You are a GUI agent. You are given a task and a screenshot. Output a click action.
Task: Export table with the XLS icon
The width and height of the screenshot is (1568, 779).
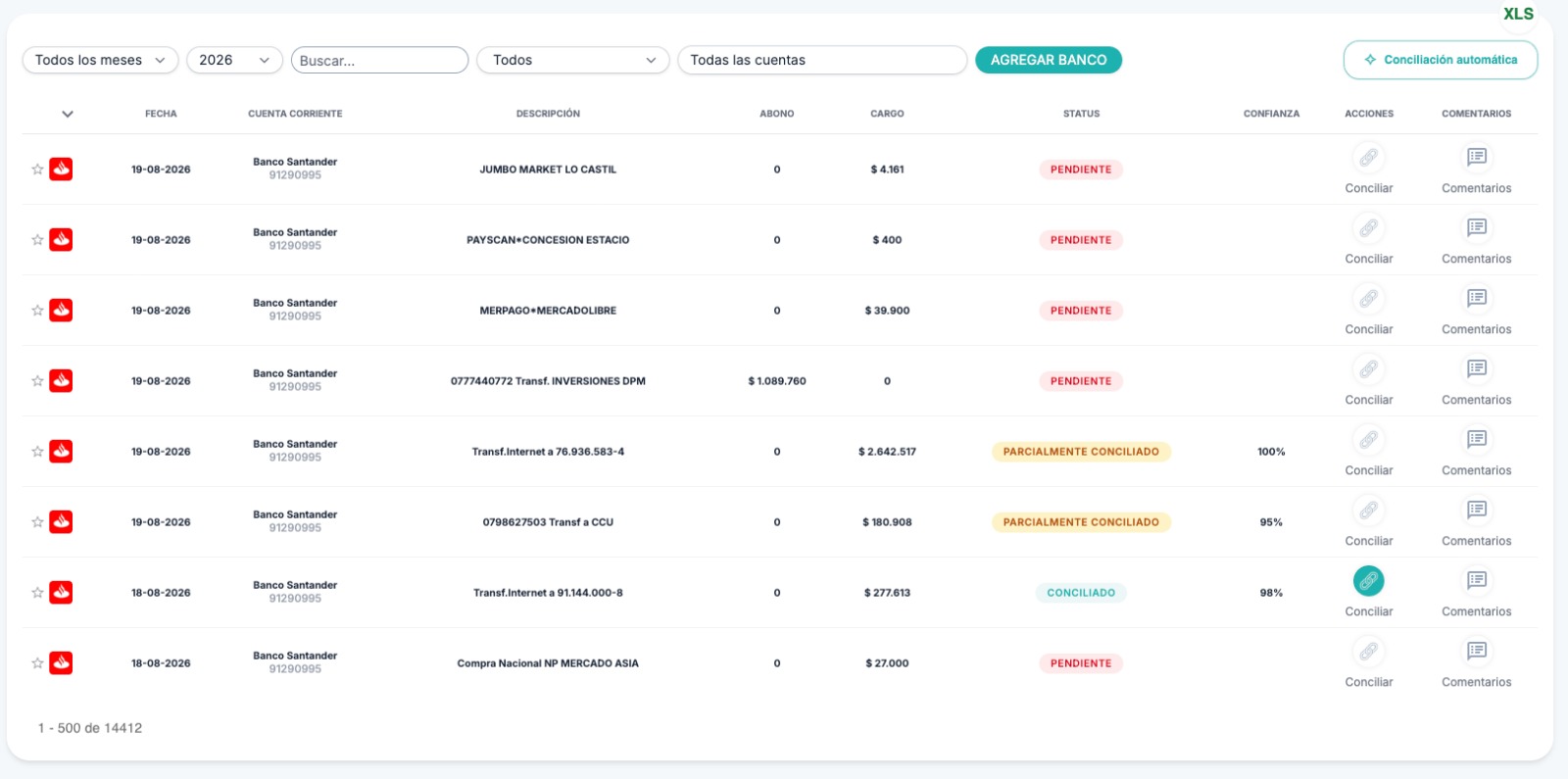[1518, 14]
